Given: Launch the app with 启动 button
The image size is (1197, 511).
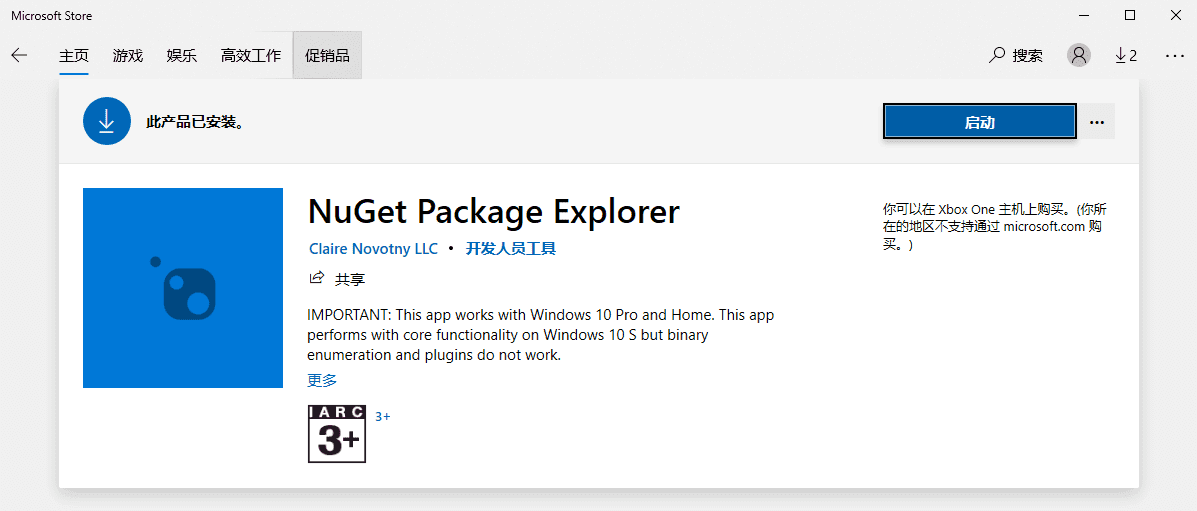Looking at the screenshot, I should click(x=979, y=122).
